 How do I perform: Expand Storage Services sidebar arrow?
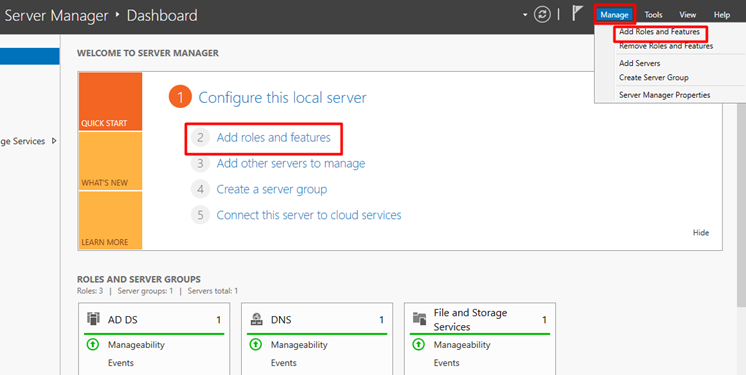point(54,141)
